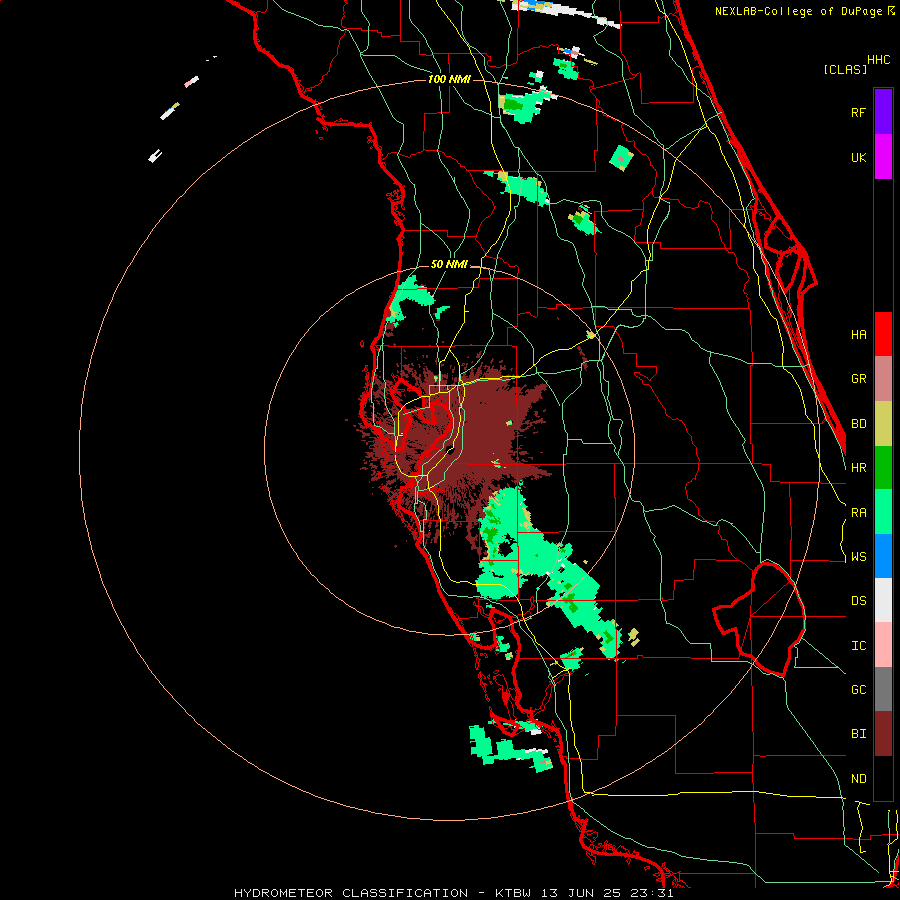
Task: Click the RA legend label
Action: tap(858, 513)
